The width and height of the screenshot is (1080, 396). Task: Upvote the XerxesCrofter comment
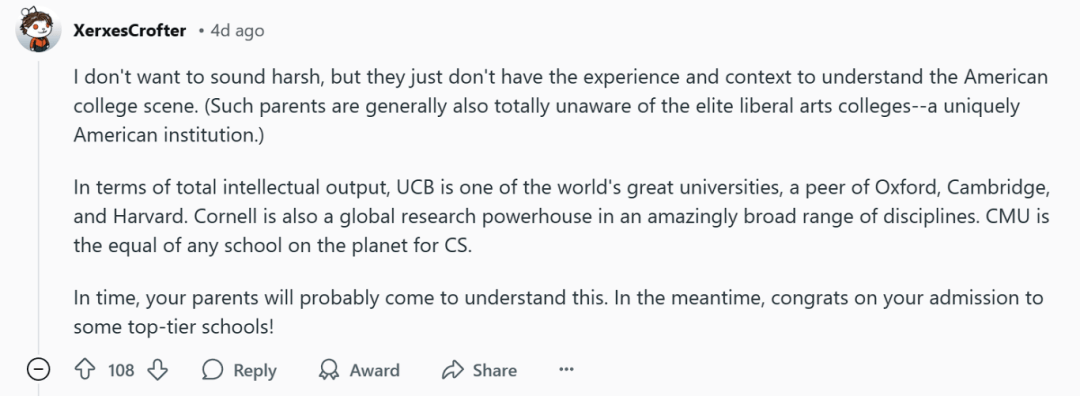click(x=84, y=371)
